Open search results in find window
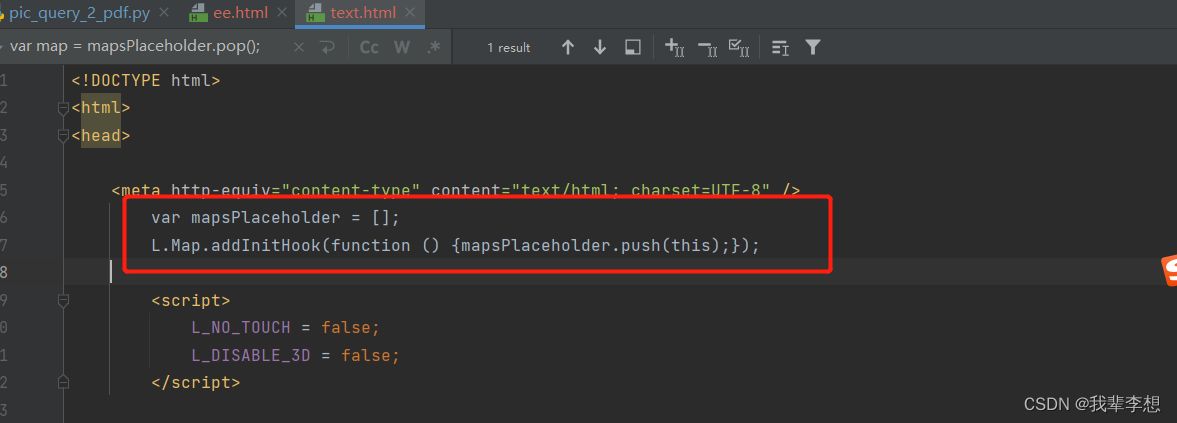The image size is (1177, 423). pyautogui.click(x=632, y=47)
